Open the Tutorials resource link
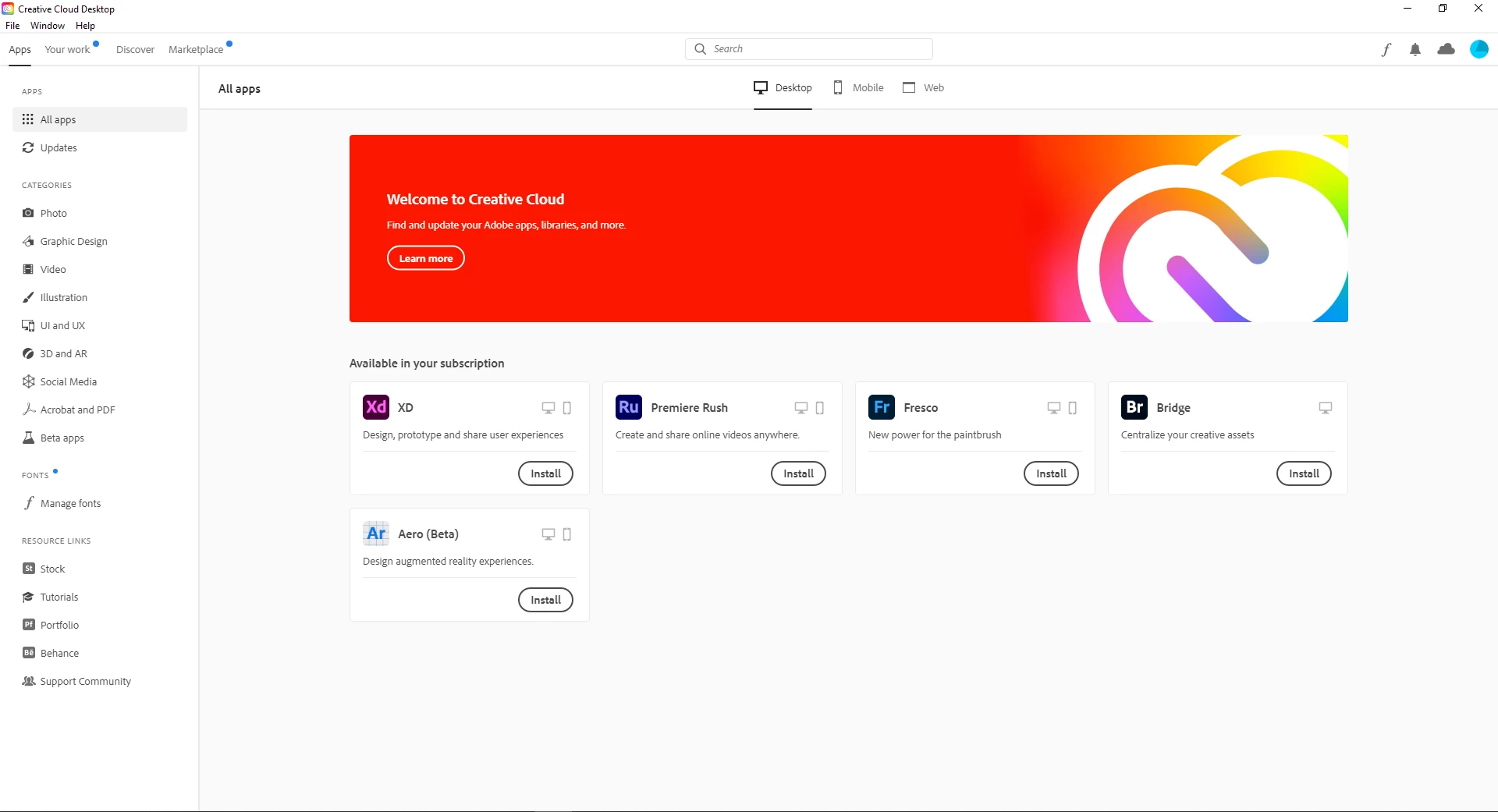 (100, 597)
